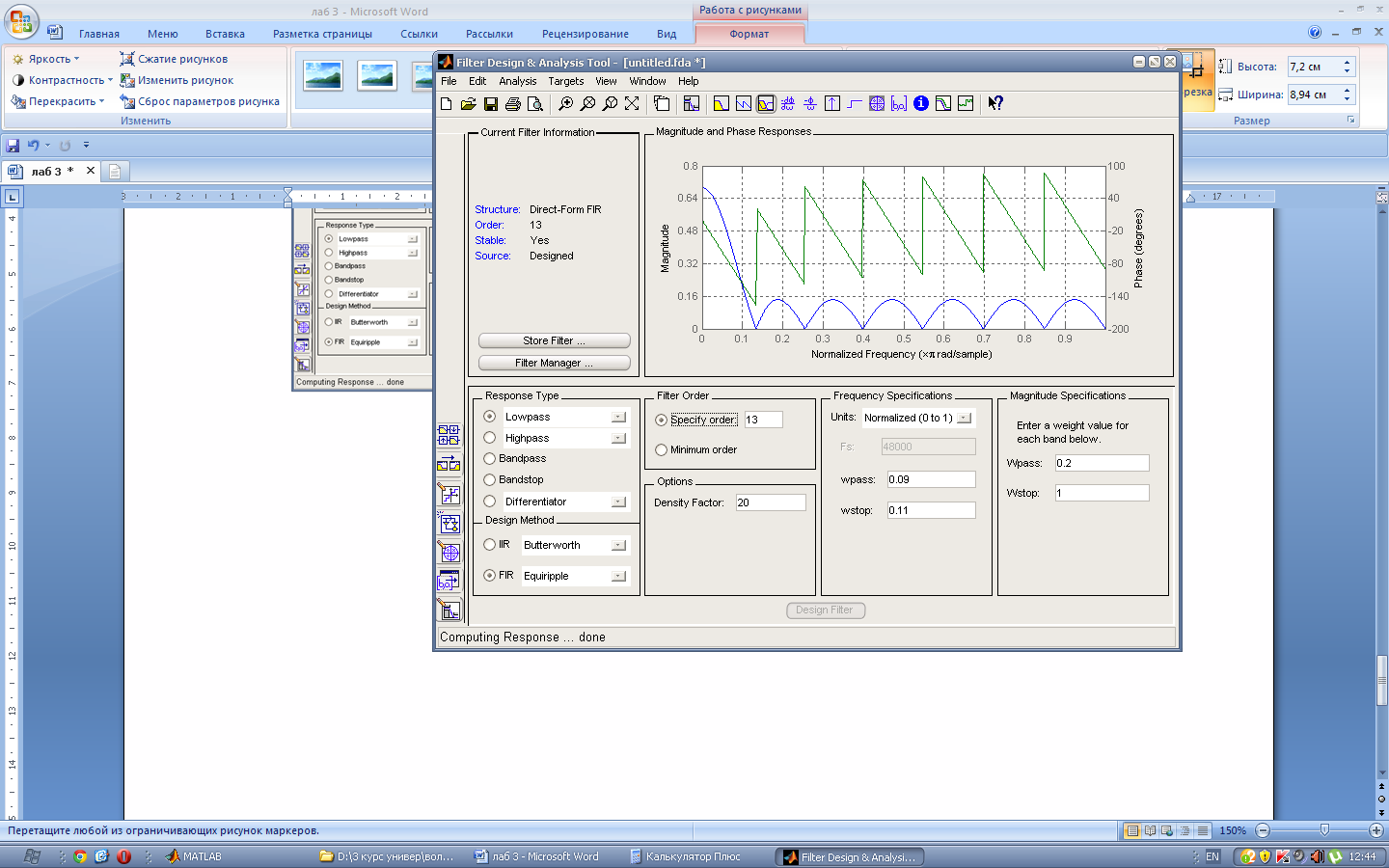Show Group Delay response icon
The height and width of the screenshot is (868, 1389).
pos(788,103)
